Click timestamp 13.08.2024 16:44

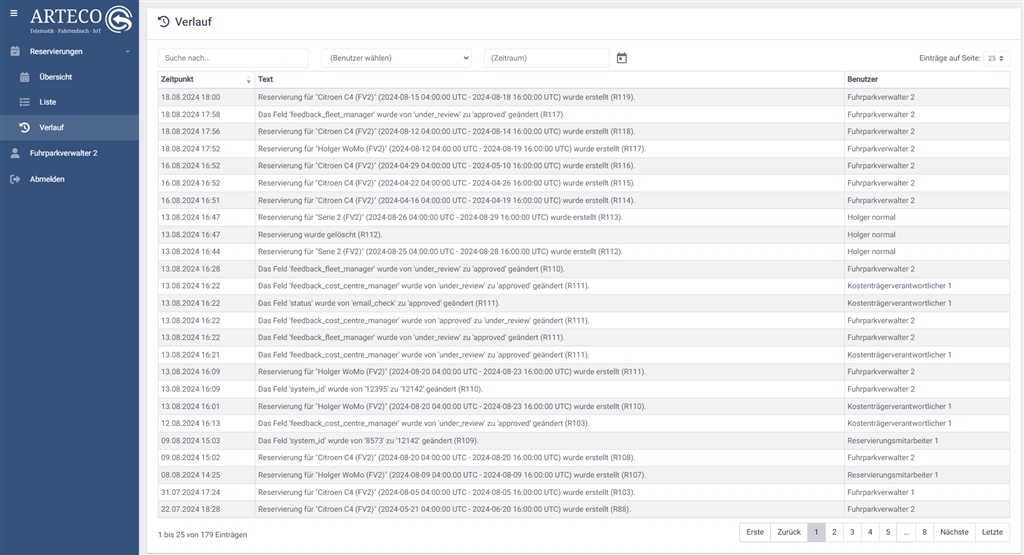click(x=191, y=251)
